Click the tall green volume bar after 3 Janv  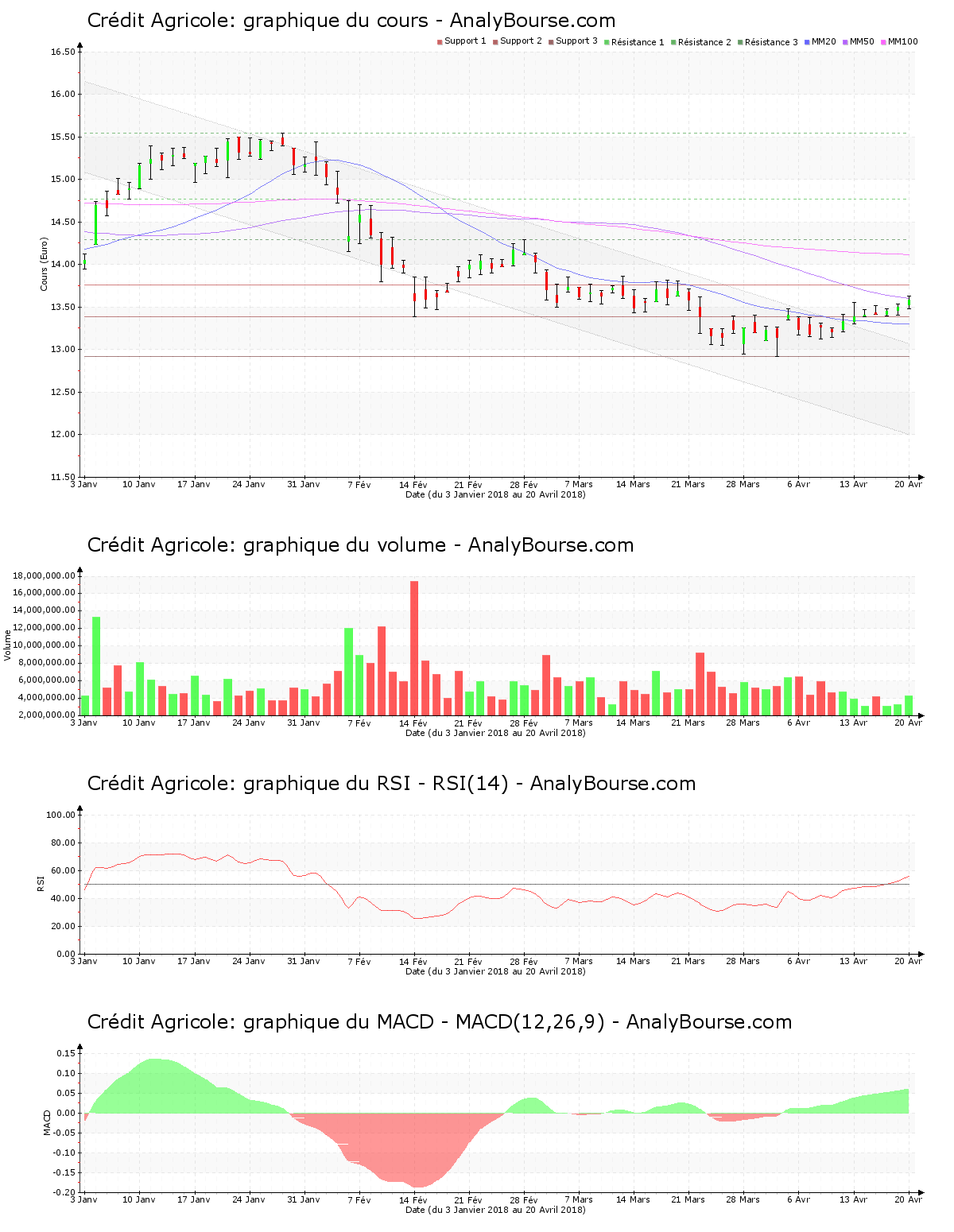click(x=96, y=665)
